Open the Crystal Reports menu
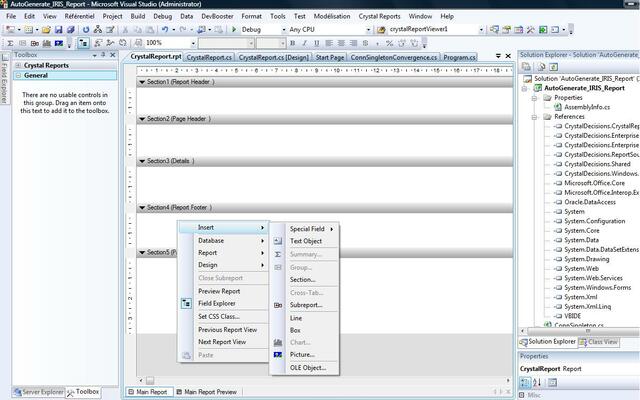The image size is (640, 400). click(379, 16)
